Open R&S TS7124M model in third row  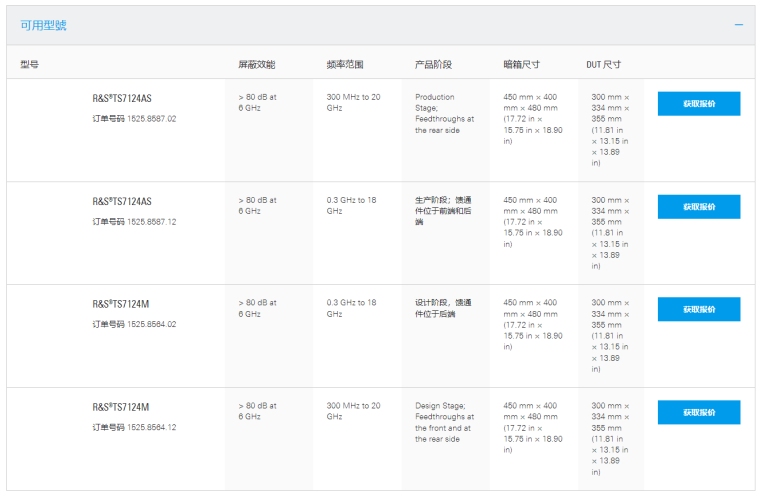point(121,304)
